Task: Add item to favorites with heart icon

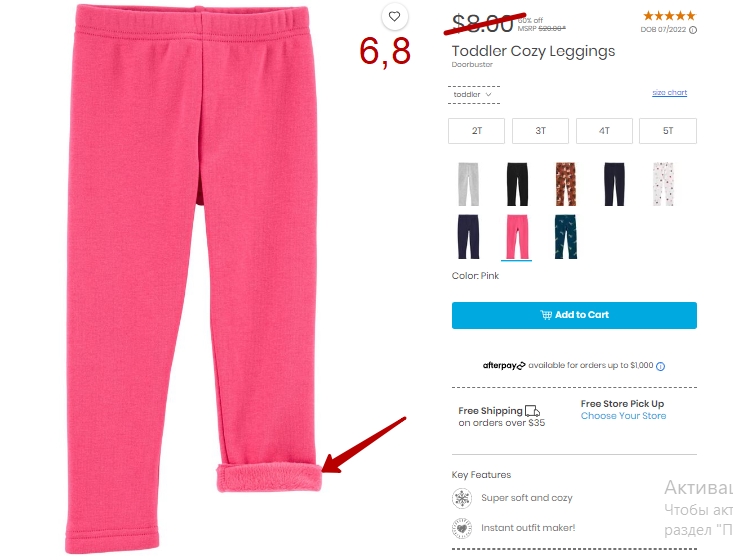Action: click(x=395, y=16)
